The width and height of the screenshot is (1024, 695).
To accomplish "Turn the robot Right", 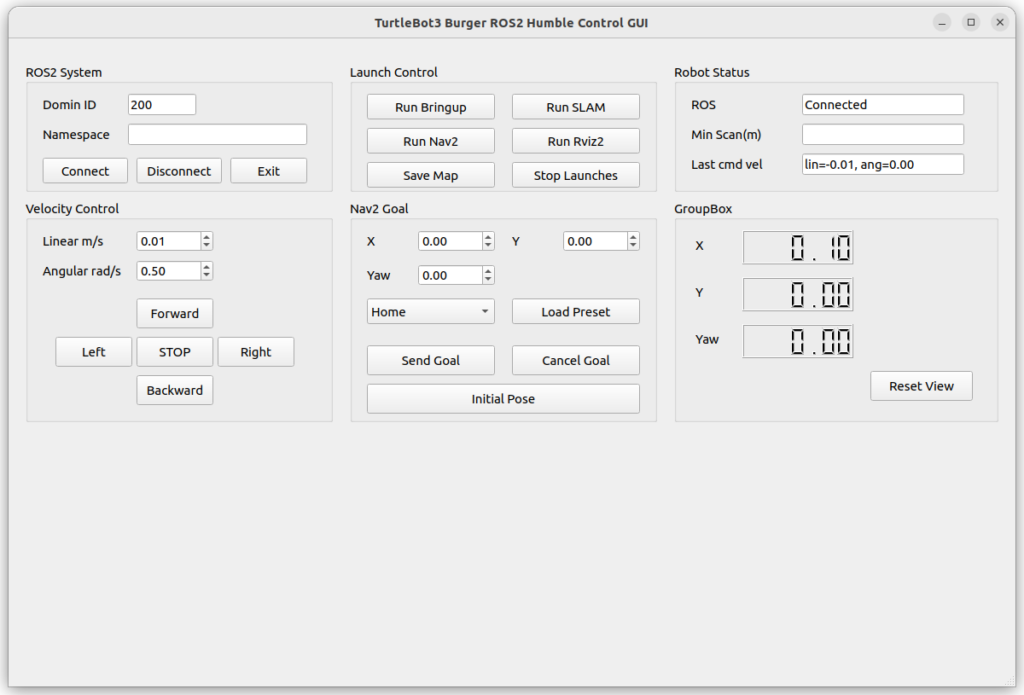I will click(255, 352).
